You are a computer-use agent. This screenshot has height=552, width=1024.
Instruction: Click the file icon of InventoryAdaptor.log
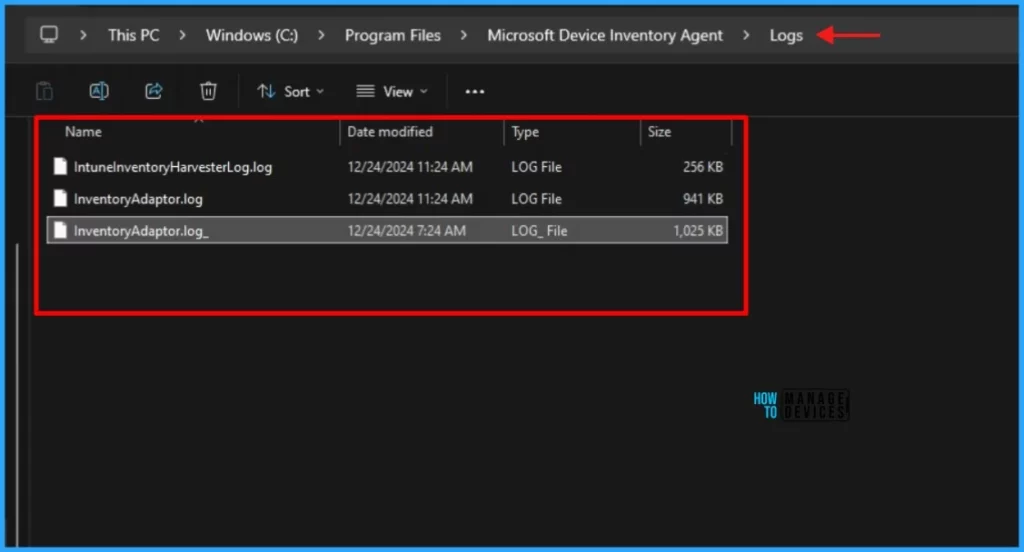point(60,199)
